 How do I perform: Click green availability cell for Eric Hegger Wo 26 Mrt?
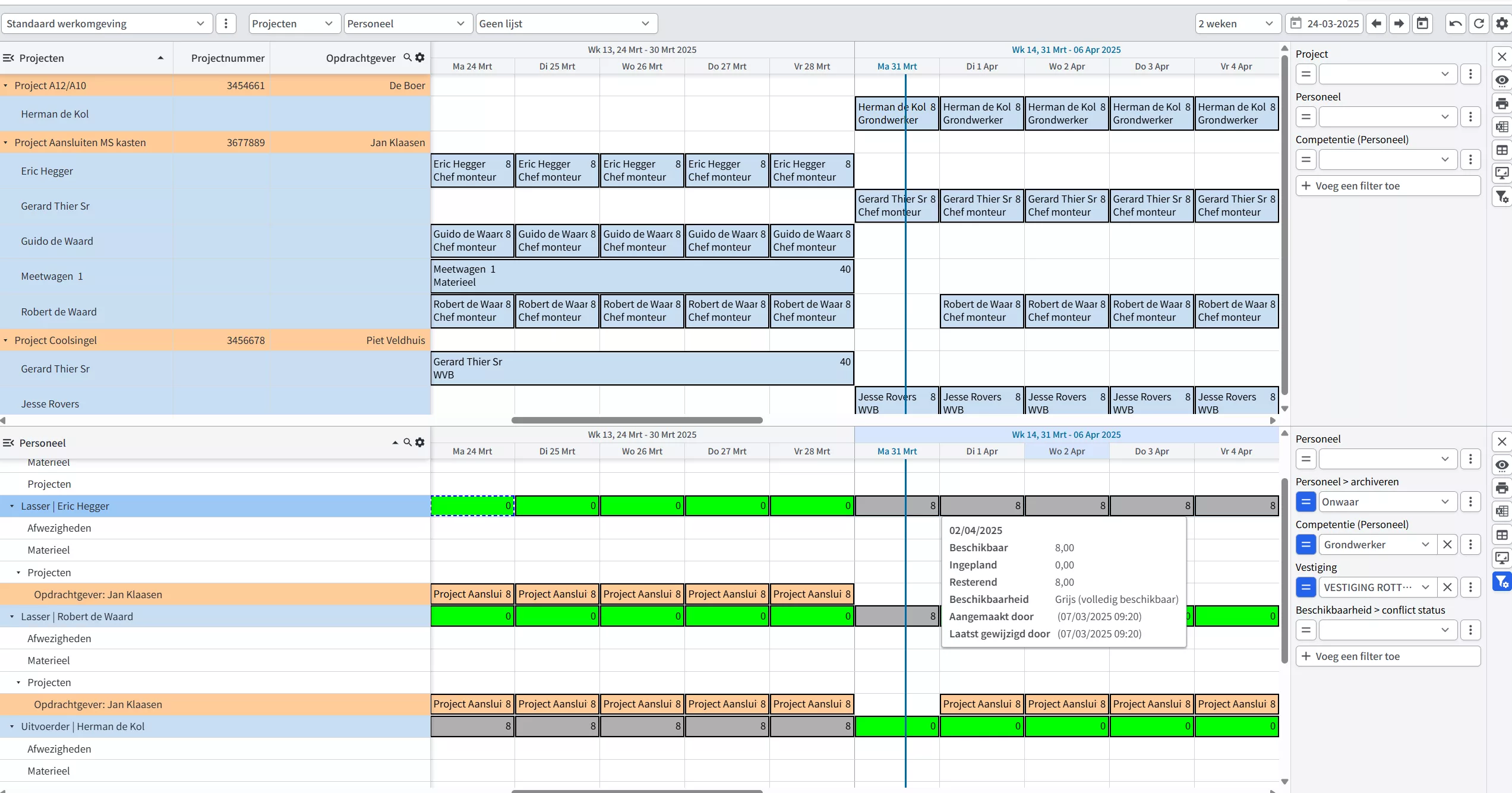(642, 506)
